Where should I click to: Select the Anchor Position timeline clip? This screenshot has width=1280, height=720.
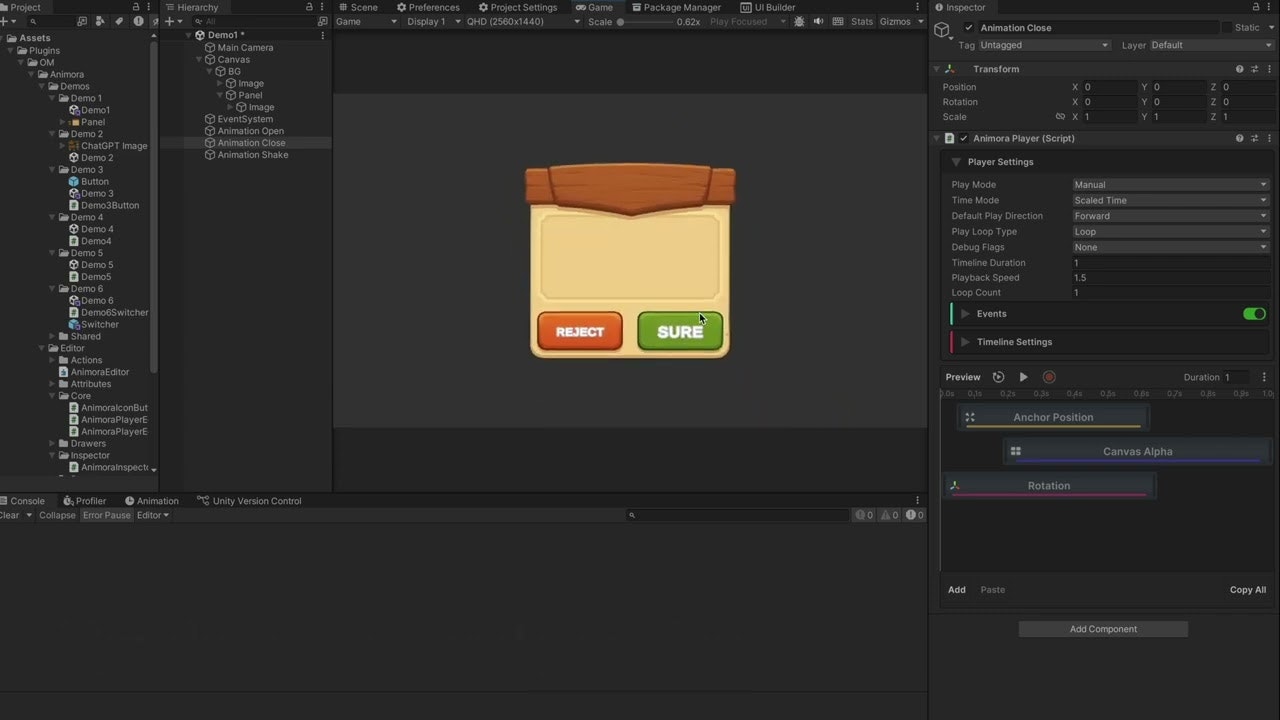coord(1053,418)
